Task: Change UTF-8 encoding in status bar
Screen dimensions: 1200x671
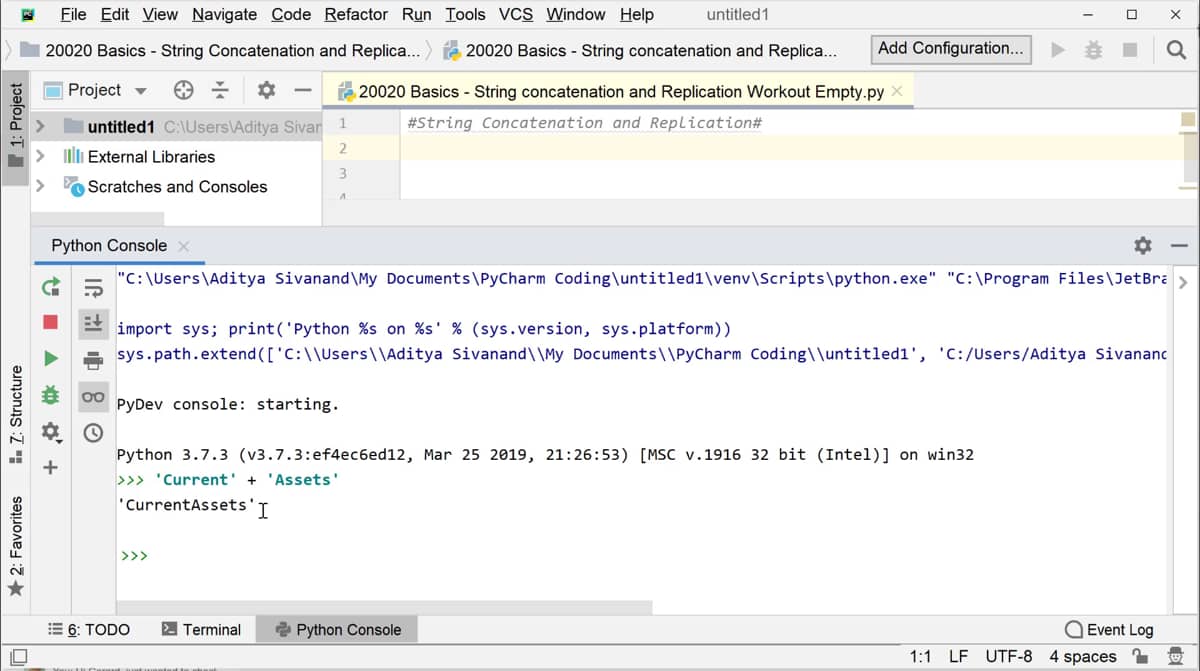Action: (x=1008, y=657)
